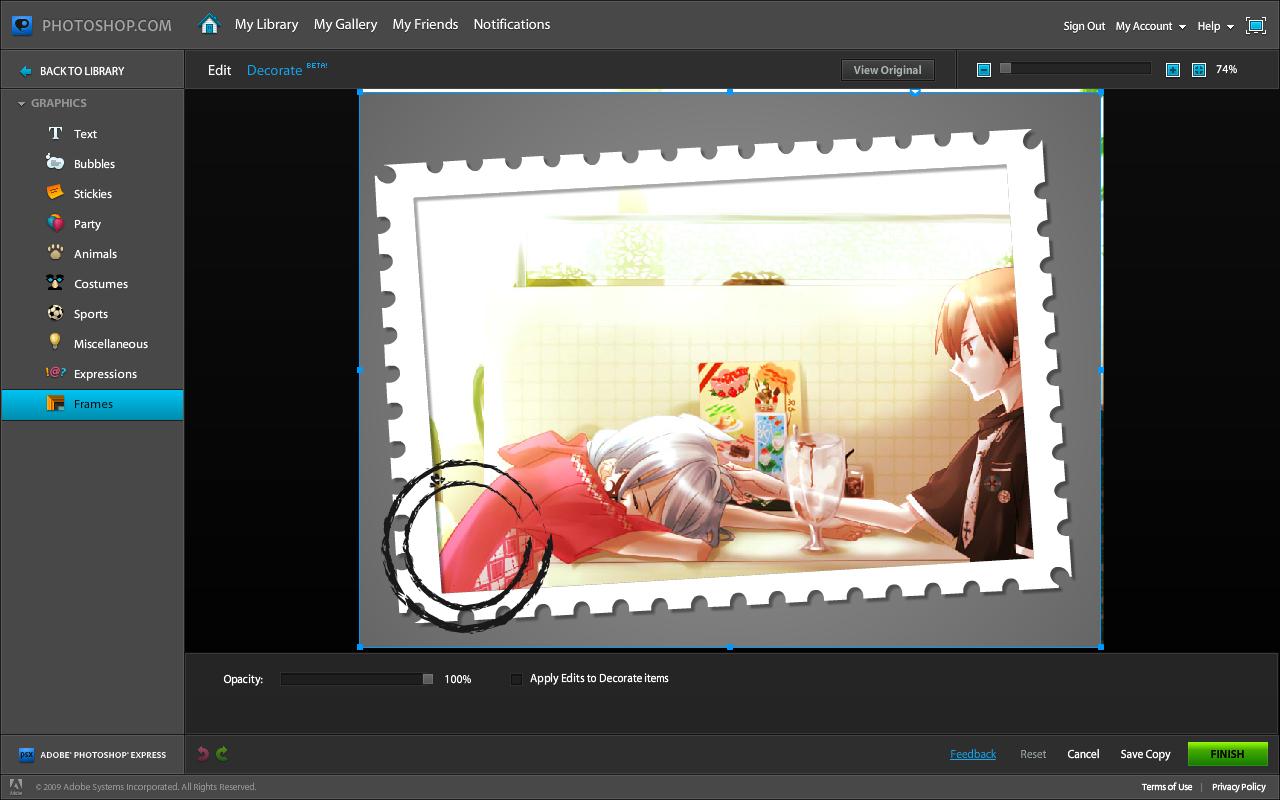Viewport: 1280px width, 800px height.
Task: Click Save Copy
Action: [1145, 754]
